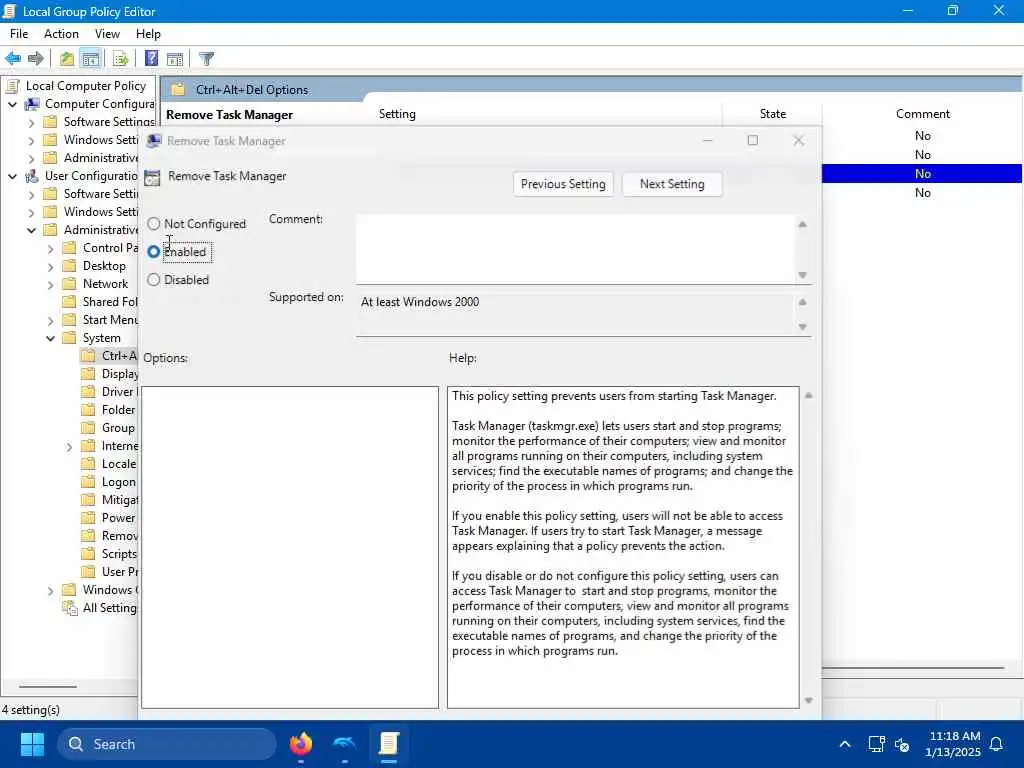Screen dimensions: 1024x768
Task: Click the dolphin app taskbar icon
Action: pos(344,744)
